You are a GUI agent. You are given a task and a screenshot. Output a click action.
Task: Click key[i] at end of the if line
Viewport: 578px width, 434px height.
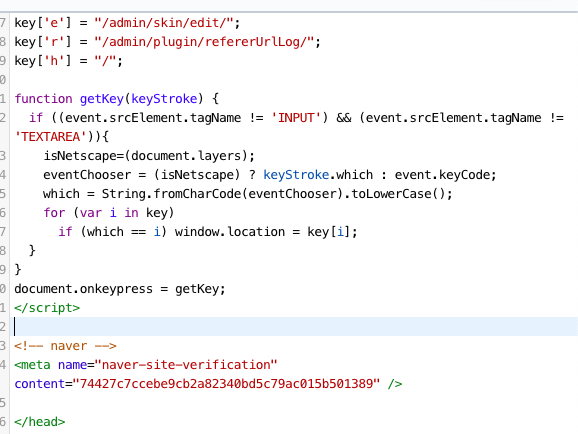[x=328, y=232]
